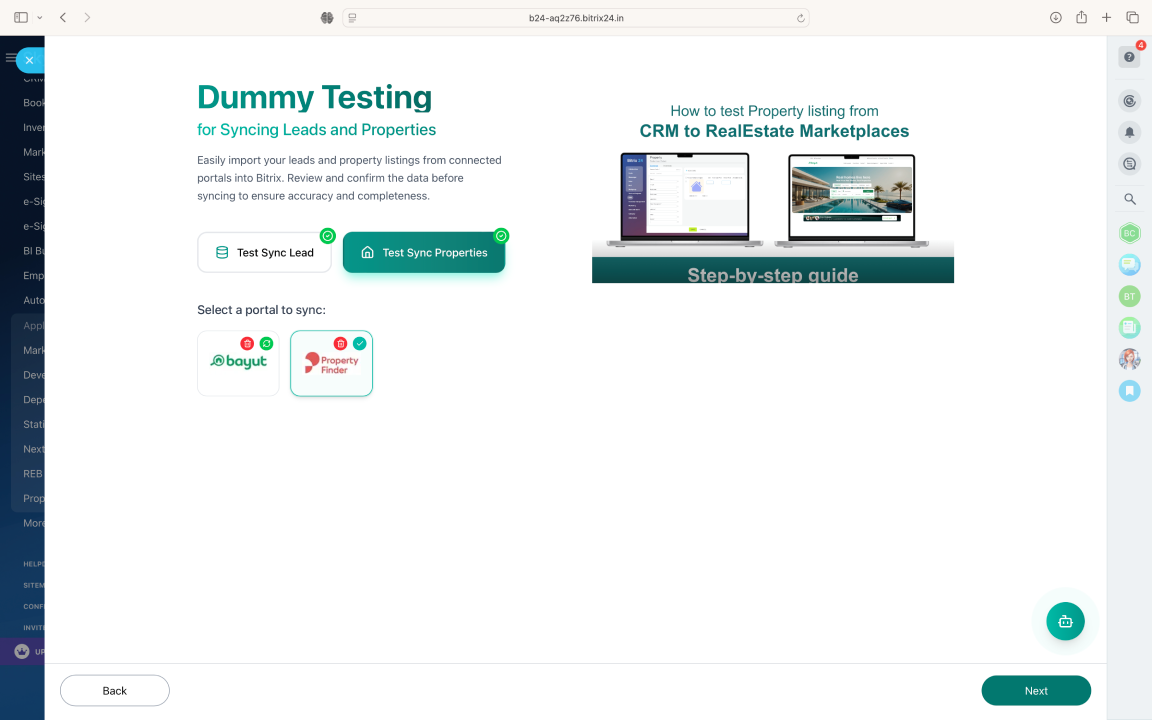Switch to Test Sync Lead tab
The image size is (1152, 720).
(x=264, y=253)
